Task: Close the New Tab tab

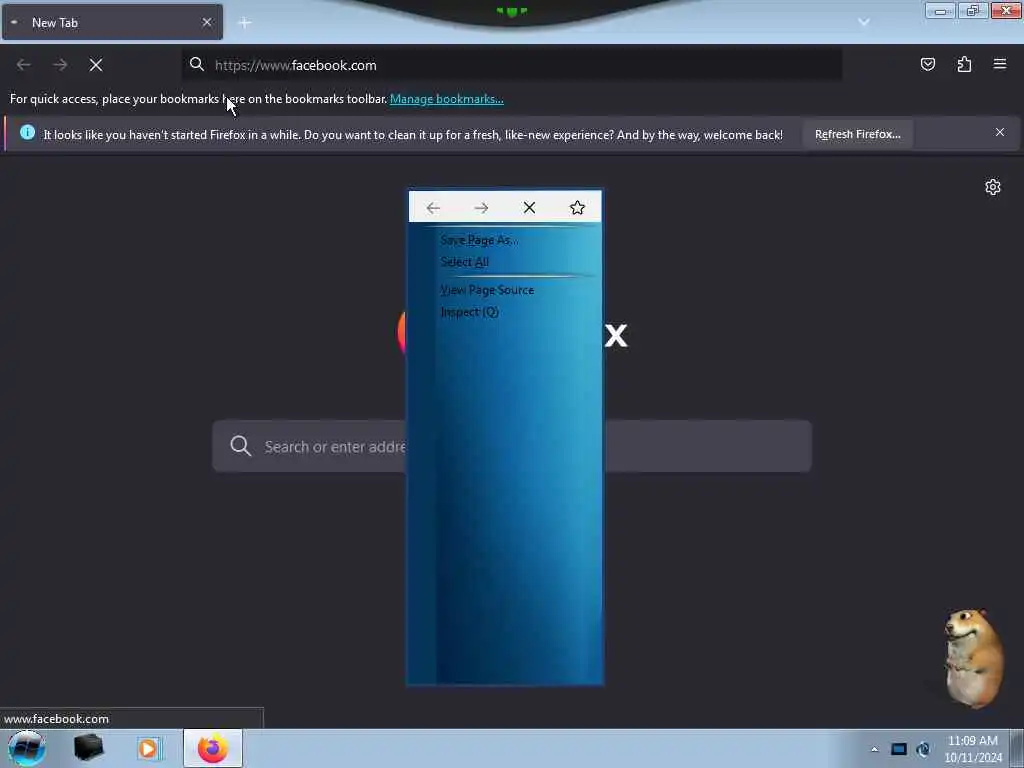Action: tap(207, 22)
